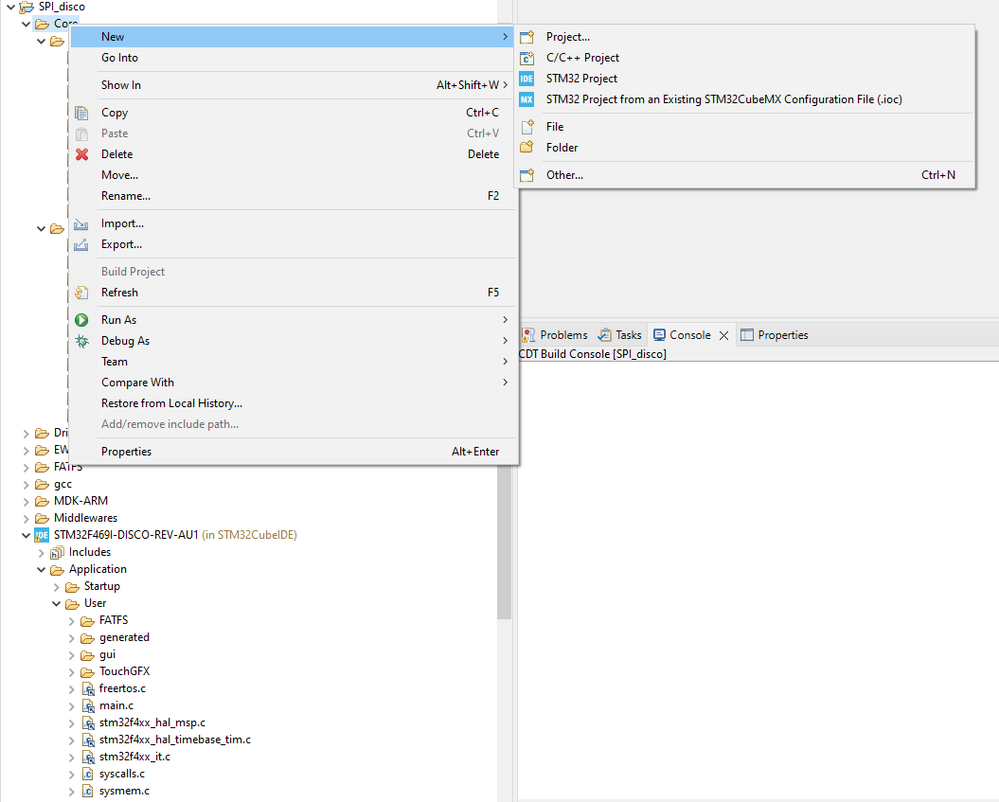Image resolution: width=999 pixels, height=802 pixels.
Task: Click the IDE icon for STM32 Project
Action: point(527,79)
